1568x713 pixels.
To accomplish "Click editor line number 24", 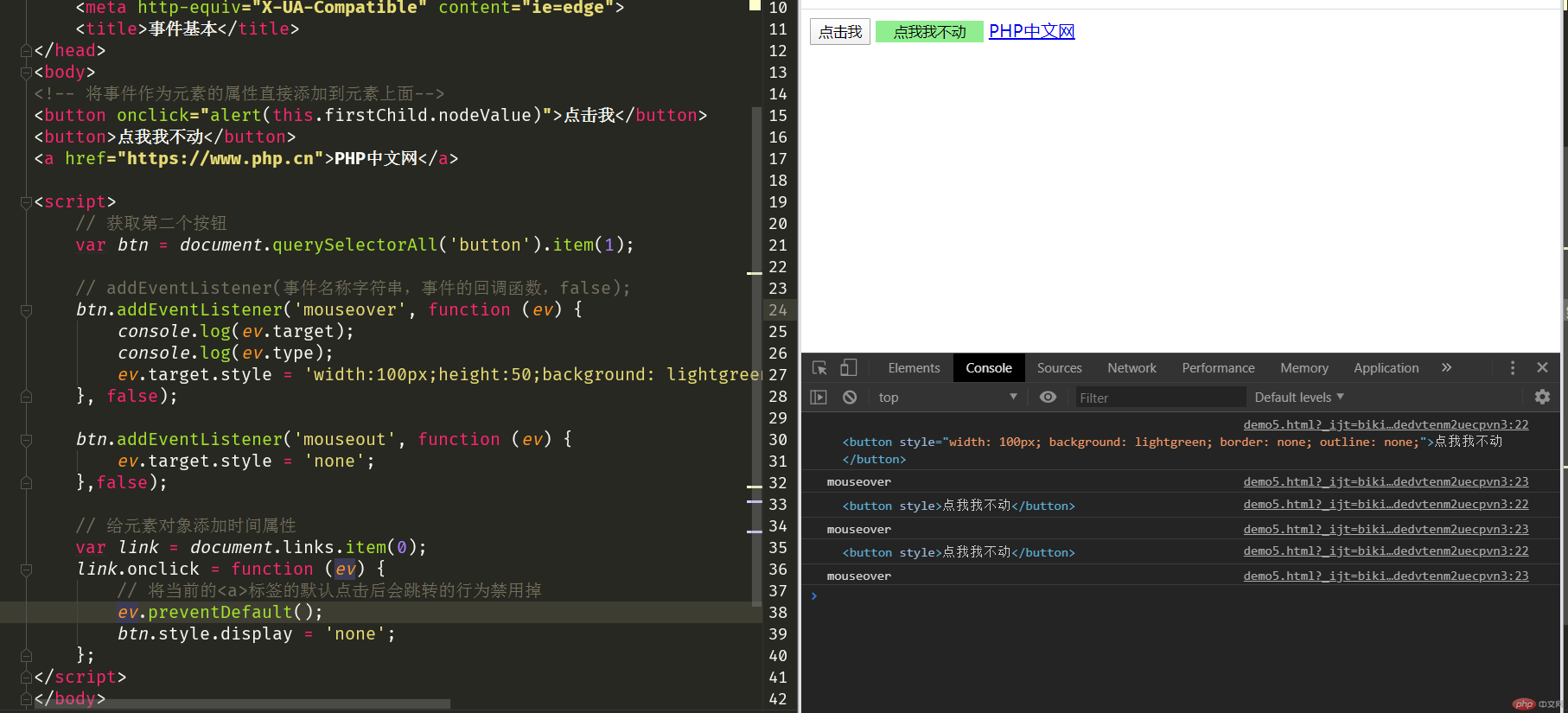I will [x=778, y=309].
